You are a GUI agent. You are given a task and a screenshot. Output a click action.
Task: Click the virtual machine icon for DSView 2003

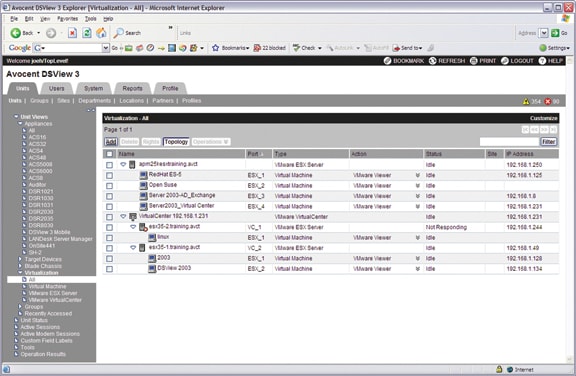(152, 269)
